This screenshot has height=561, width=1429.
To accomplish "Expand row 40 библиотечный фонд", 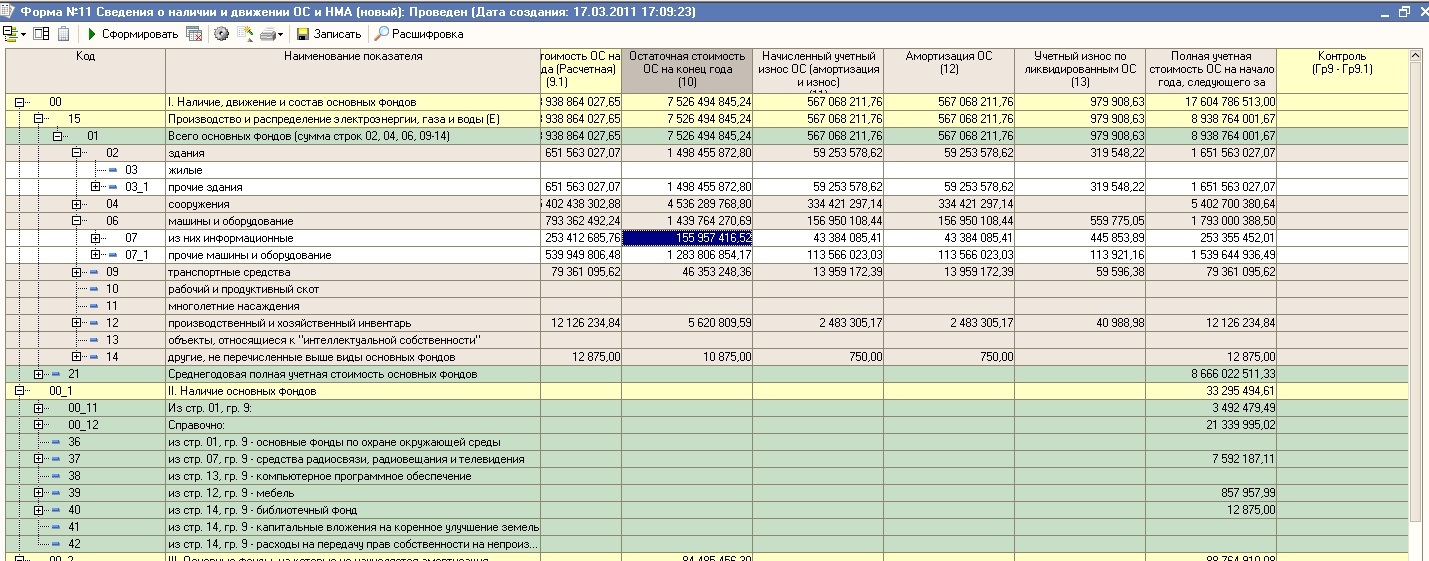I will [38, 510].
